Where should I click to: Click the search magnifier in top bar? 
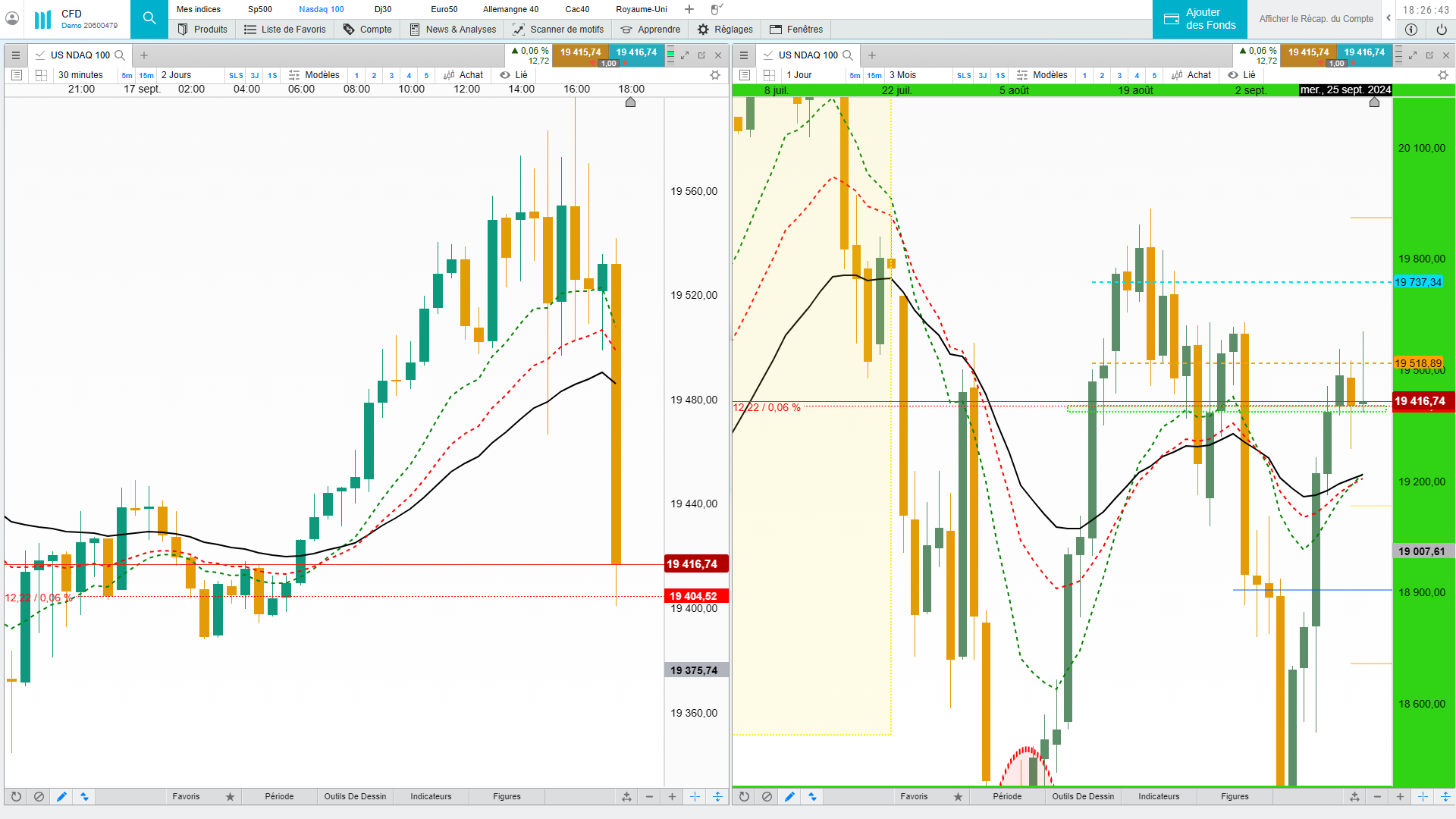point(149,18)
